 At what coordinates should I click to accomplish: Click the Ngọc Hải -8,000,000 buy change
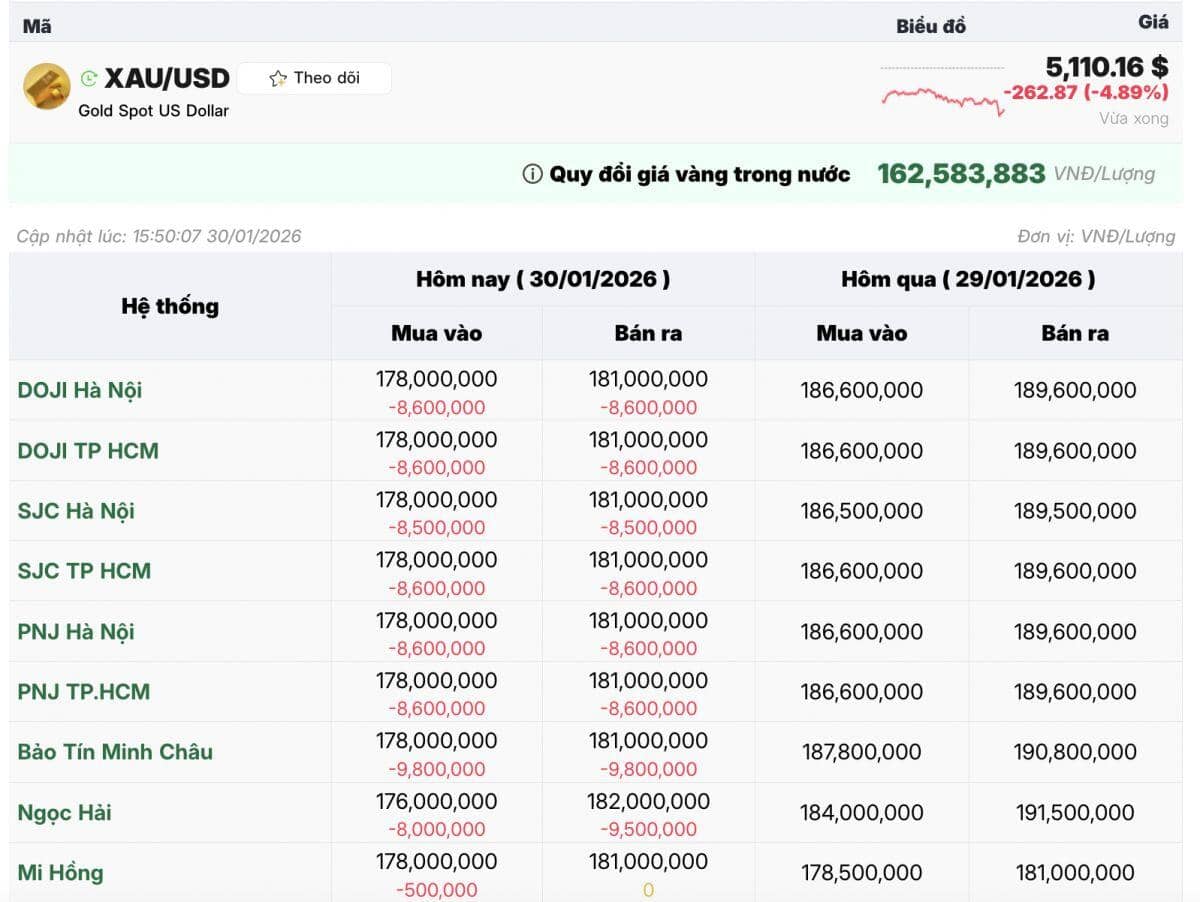click(437, 829)
